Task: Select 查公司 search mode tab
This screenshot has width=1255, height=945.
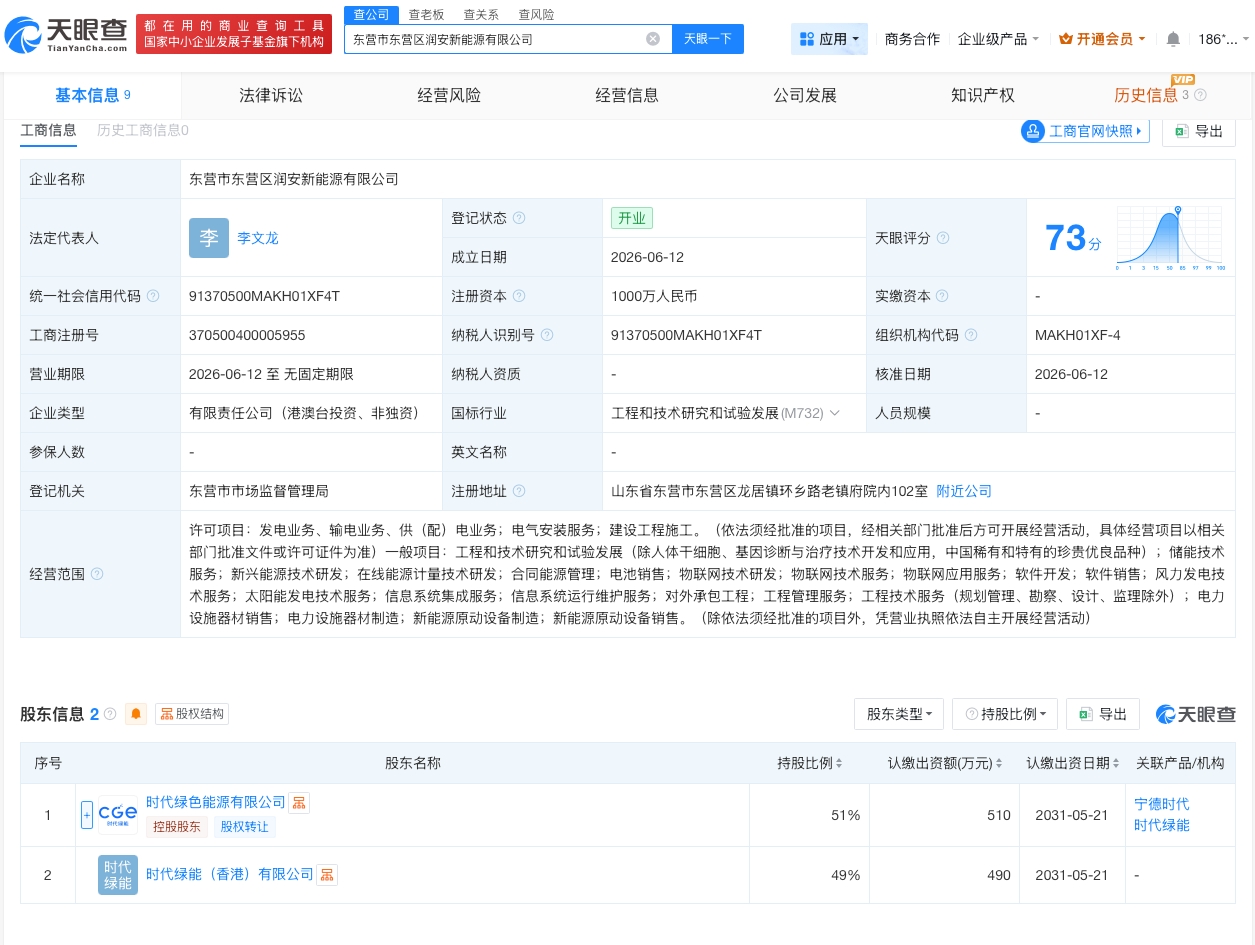Action: point(372,15)
